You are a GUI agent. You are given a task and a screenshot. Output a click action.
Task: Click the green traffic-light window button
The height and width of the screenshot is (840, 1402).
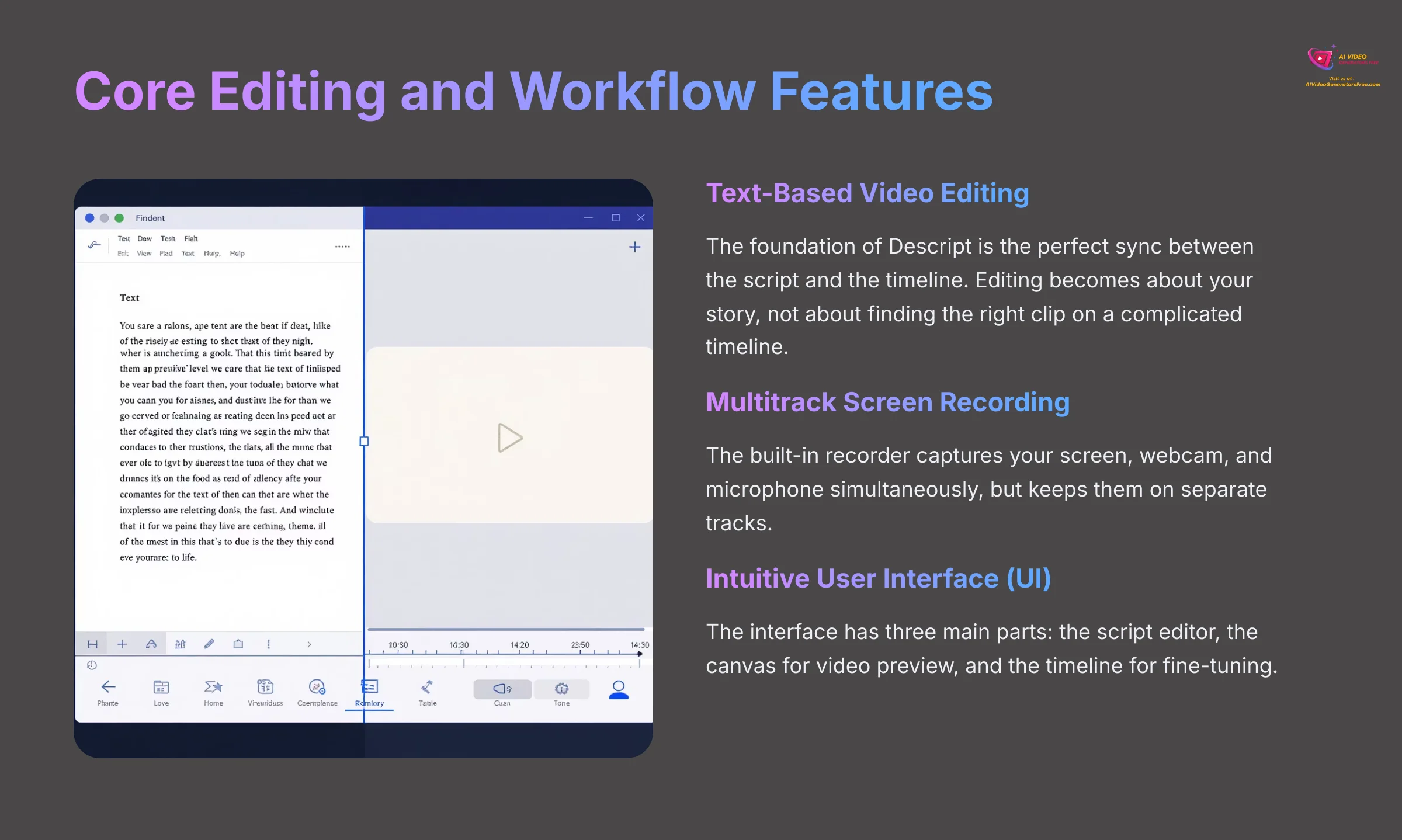(119, 218)
